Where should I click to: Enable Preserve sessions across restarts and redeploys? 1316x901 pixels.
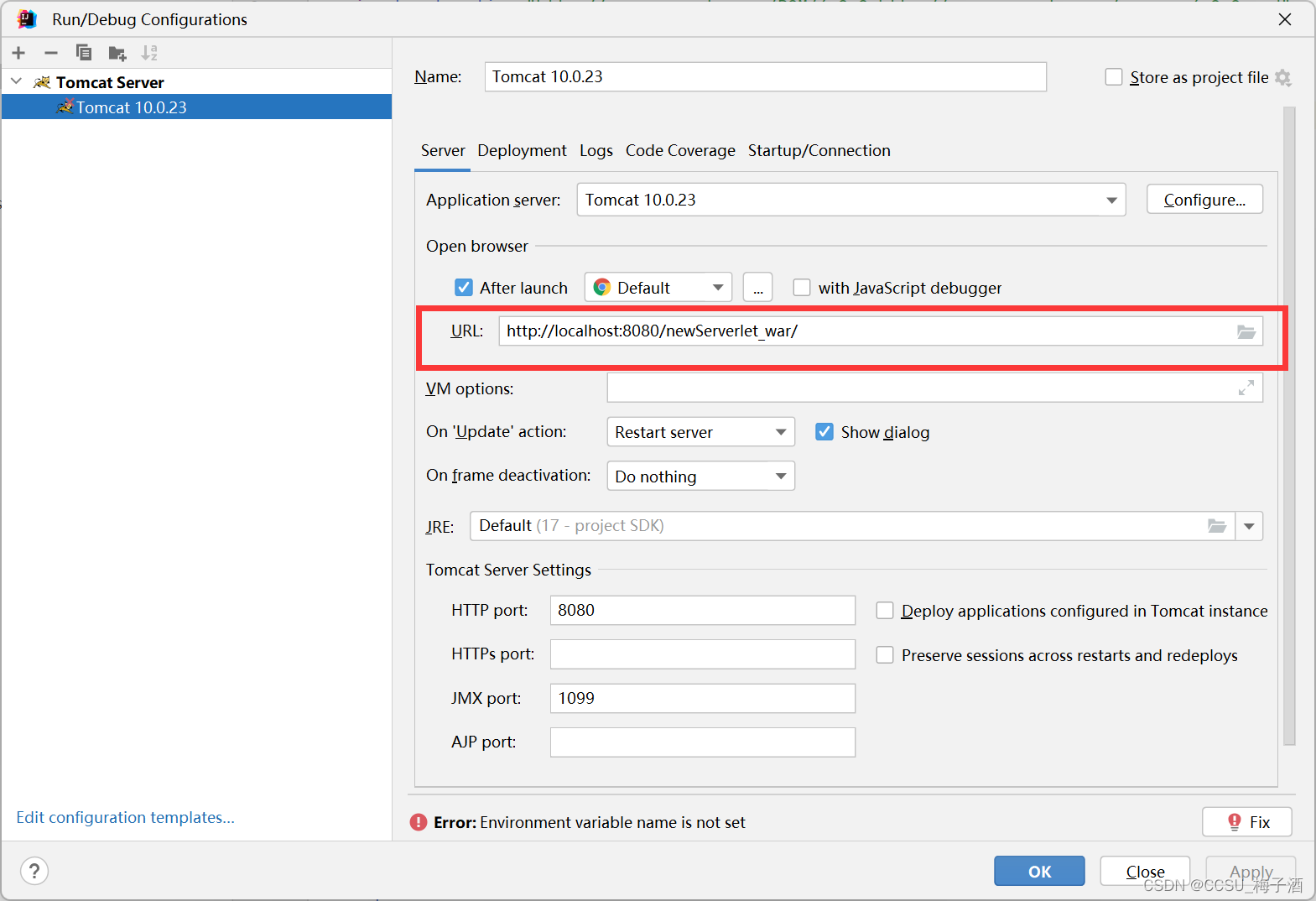tap(885, 655)
